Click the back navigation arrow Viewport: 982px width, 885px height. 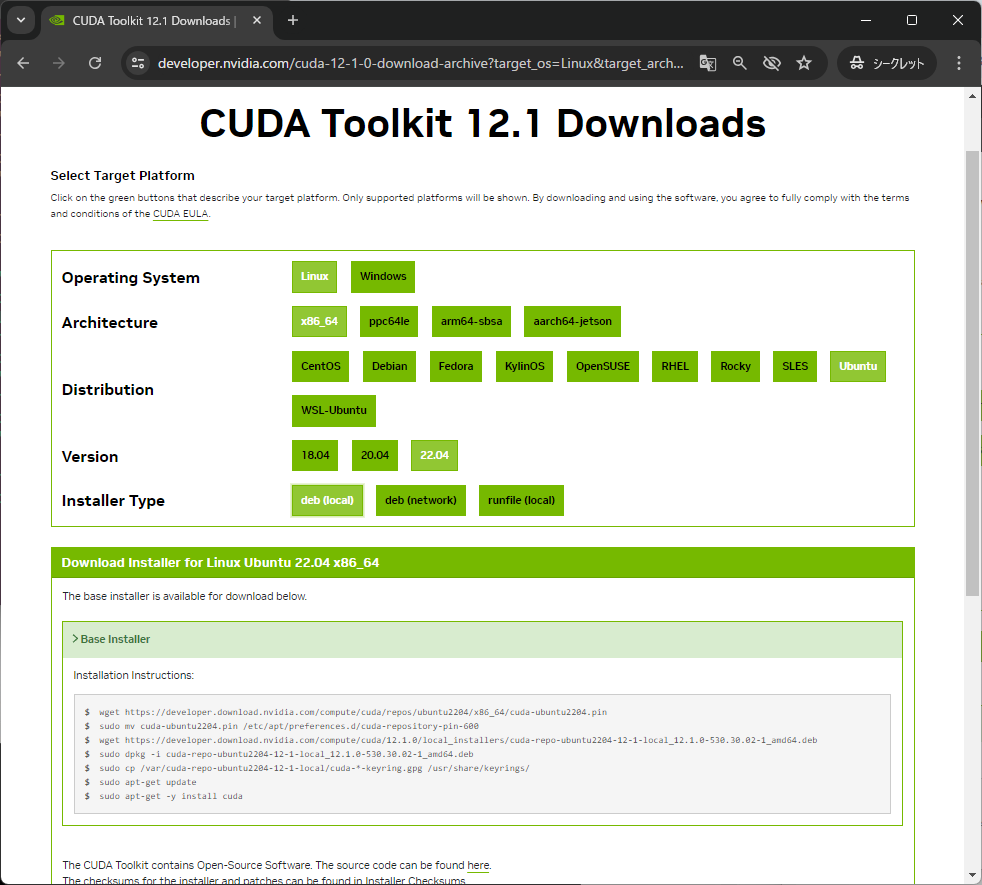[23, 62]
